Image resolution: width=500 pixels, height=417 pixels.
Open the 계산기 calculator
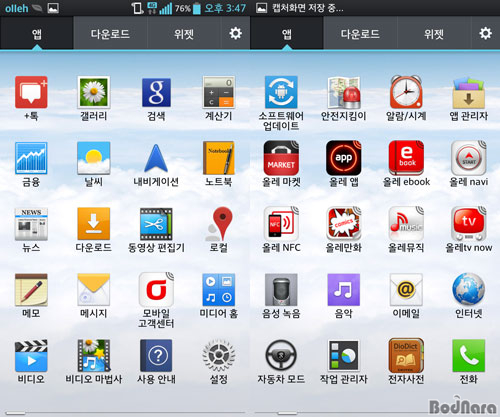[x=219, y=92]
